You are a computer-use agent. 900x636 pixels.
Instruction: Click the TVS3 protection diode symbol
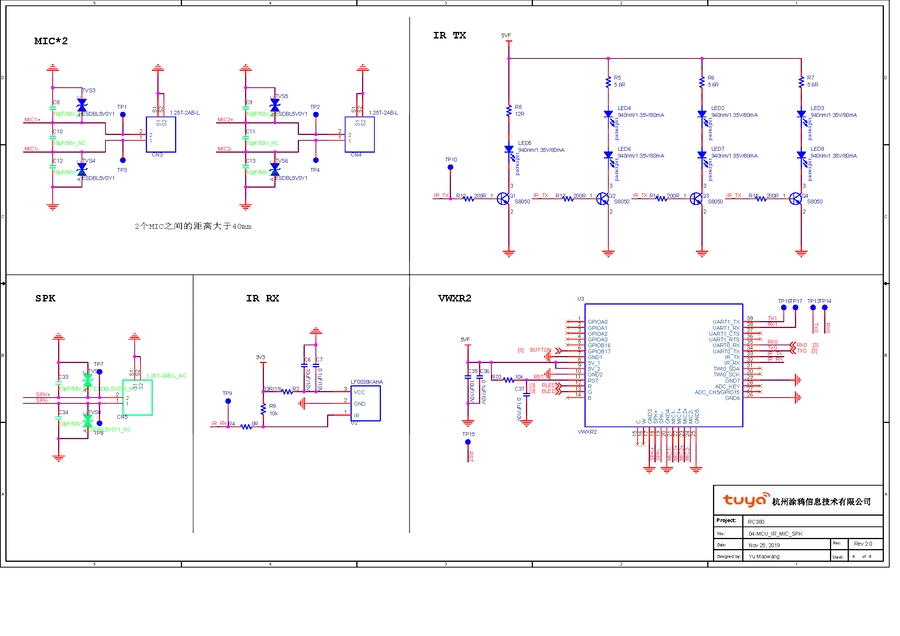tap(82, 103)
